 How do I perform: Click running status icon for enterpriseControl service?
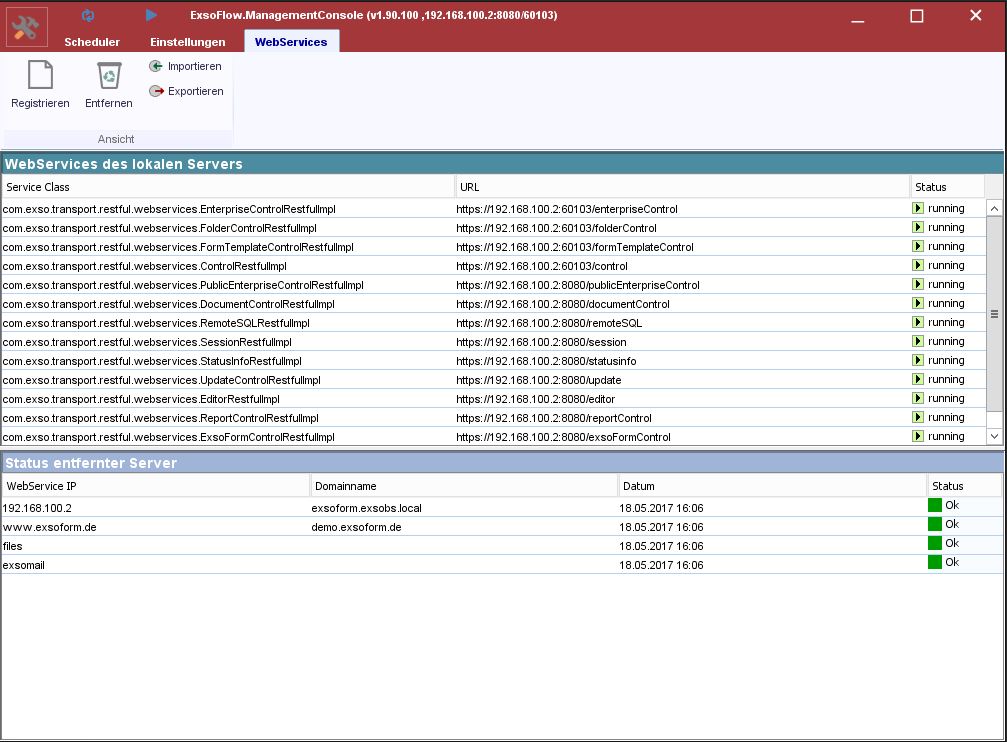(918, 208)
